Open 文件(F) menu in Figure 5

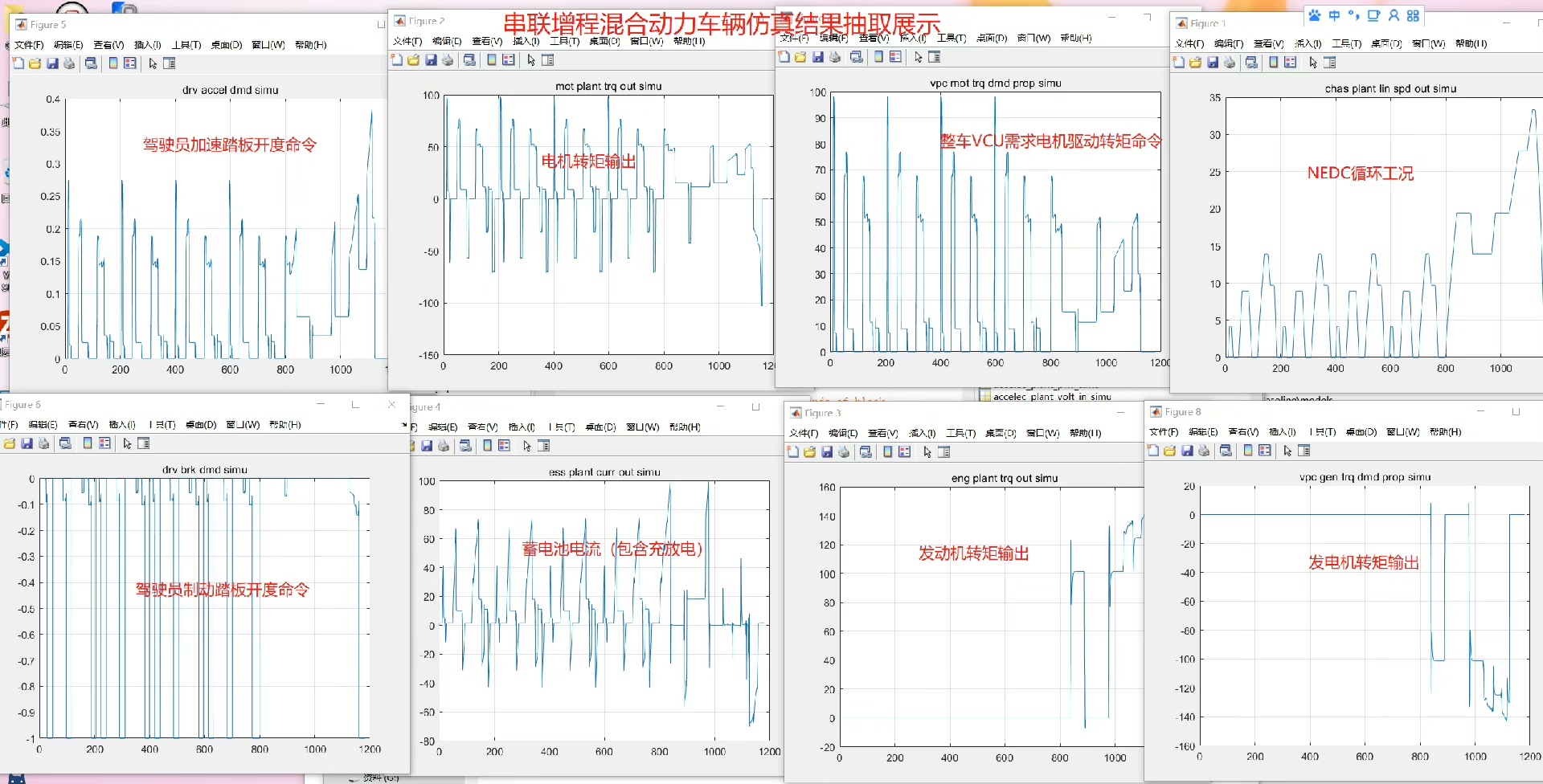tap(29, 45)
